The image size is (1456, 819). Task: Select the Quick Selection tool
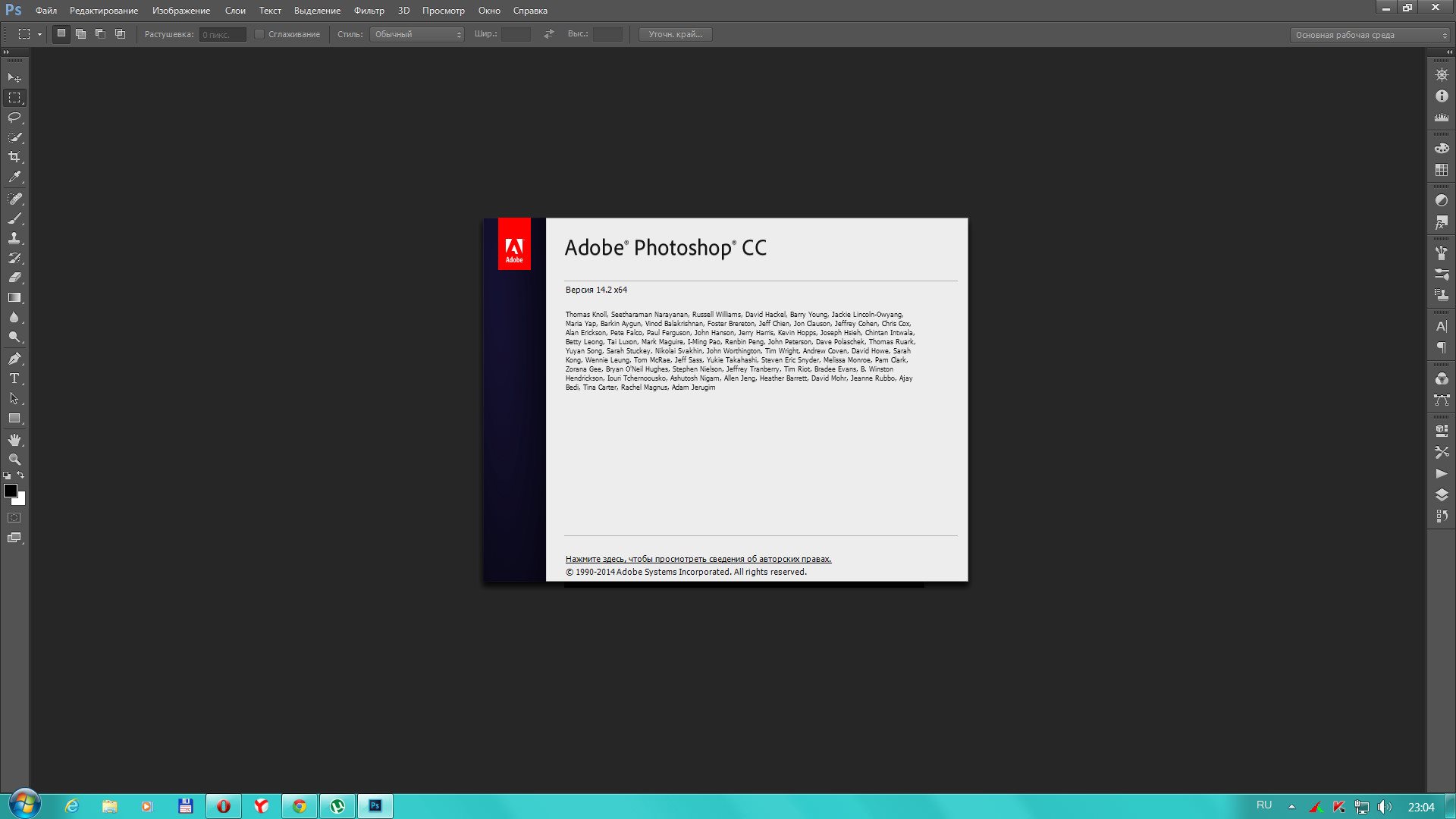pos(14,137)
